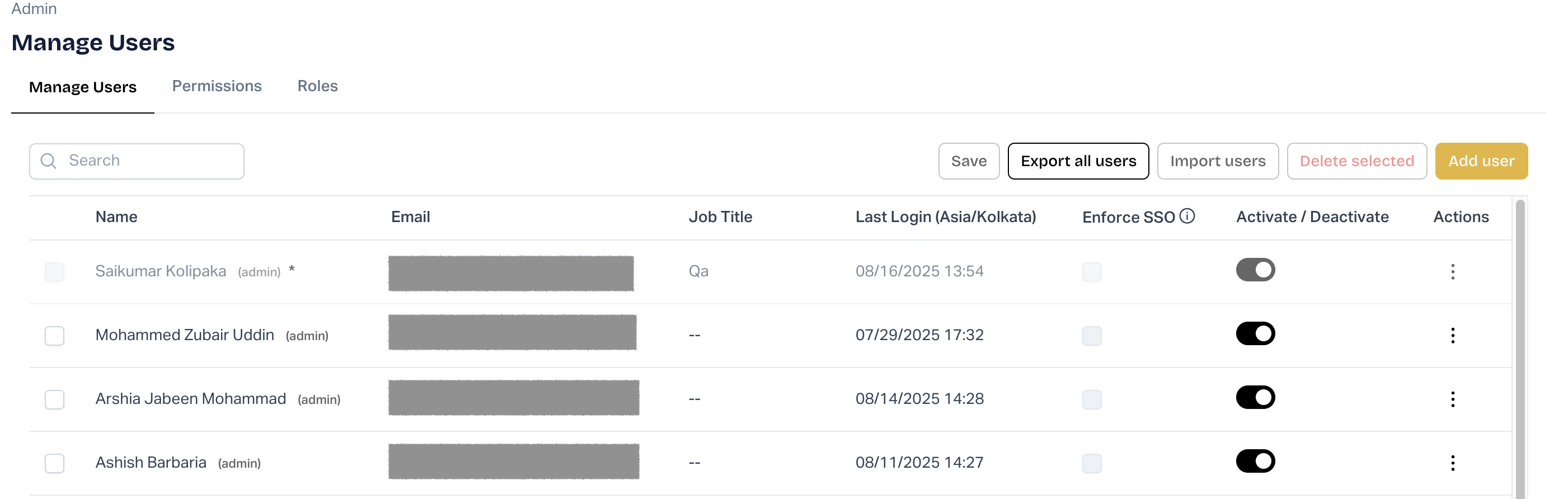Image resolution: width=1568 pixels, height=499 pixels.
Task: Toggle activation for Arshia Jabeen Mohammad
Action: coord(1255,397)
